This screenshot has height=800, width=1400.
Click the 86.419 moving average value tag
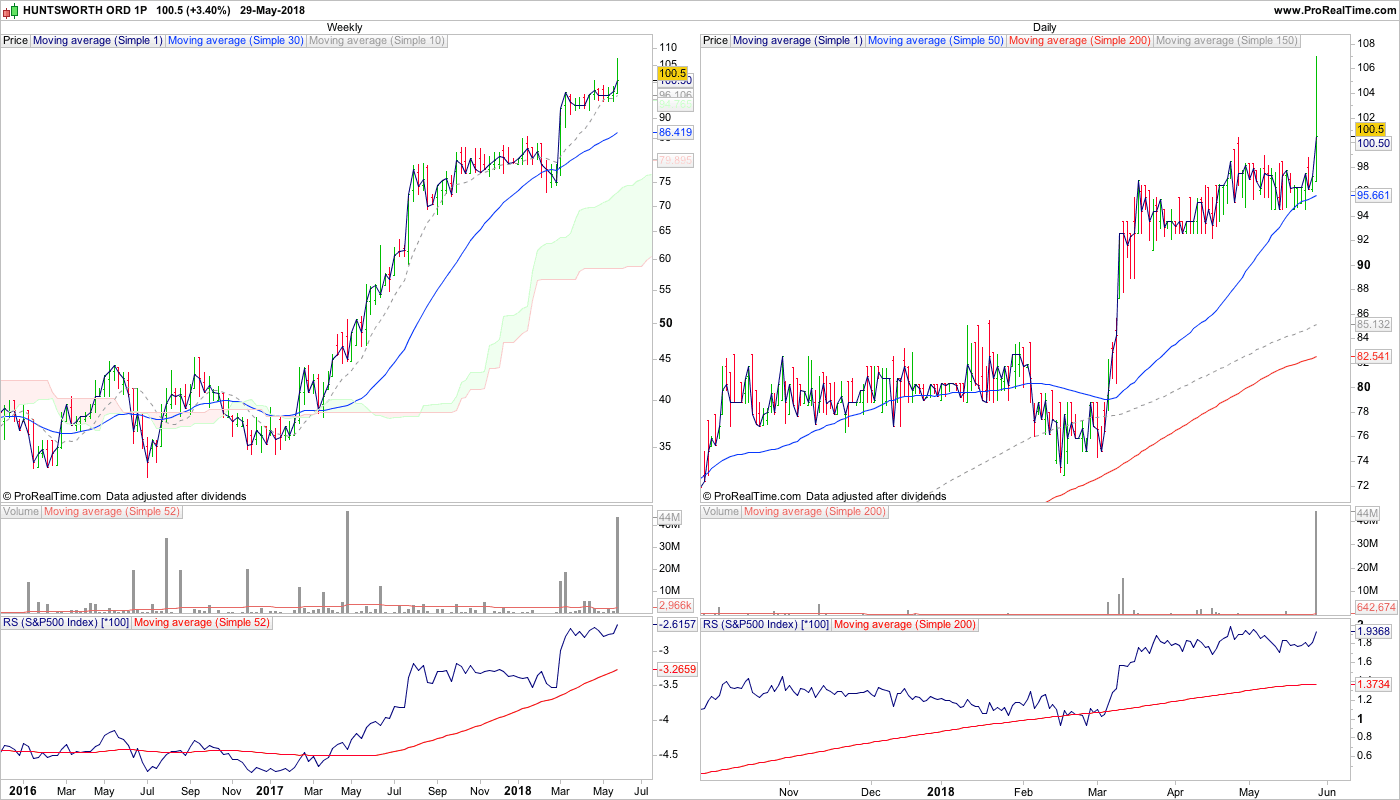pos(676,132)
